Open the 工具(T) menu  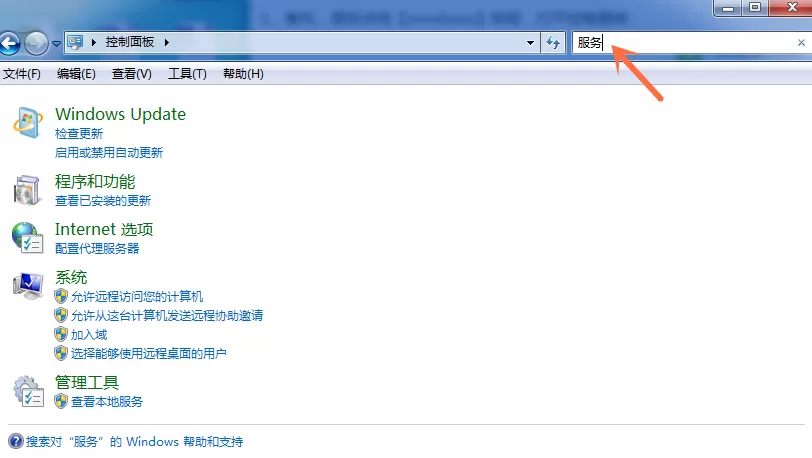pyautogui.click(x=187, y=74)
